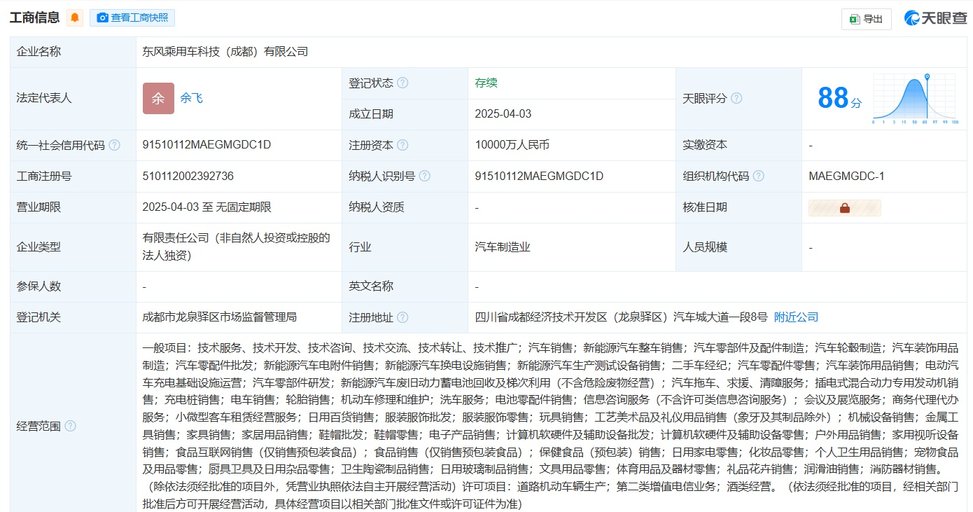The image size is (973, 512).
Task: Select 纳税人识别号 value 91510112MAEGMGDC1D
Action: tap(539, 176)
